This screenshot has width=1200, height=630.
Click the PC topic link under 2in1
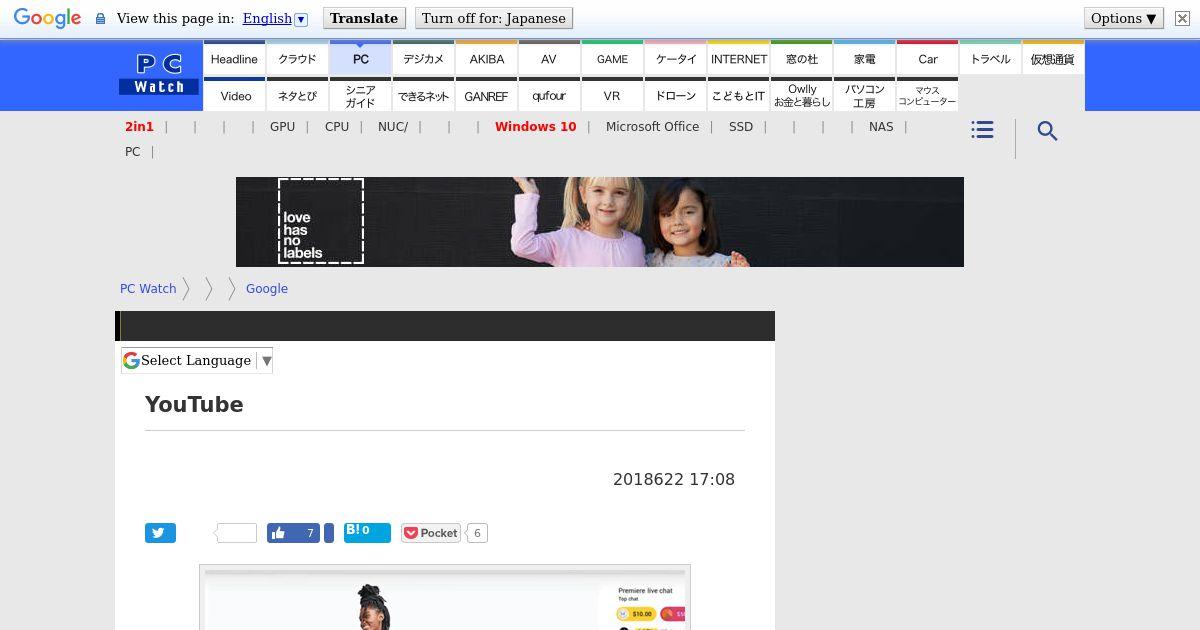[132, 152]
